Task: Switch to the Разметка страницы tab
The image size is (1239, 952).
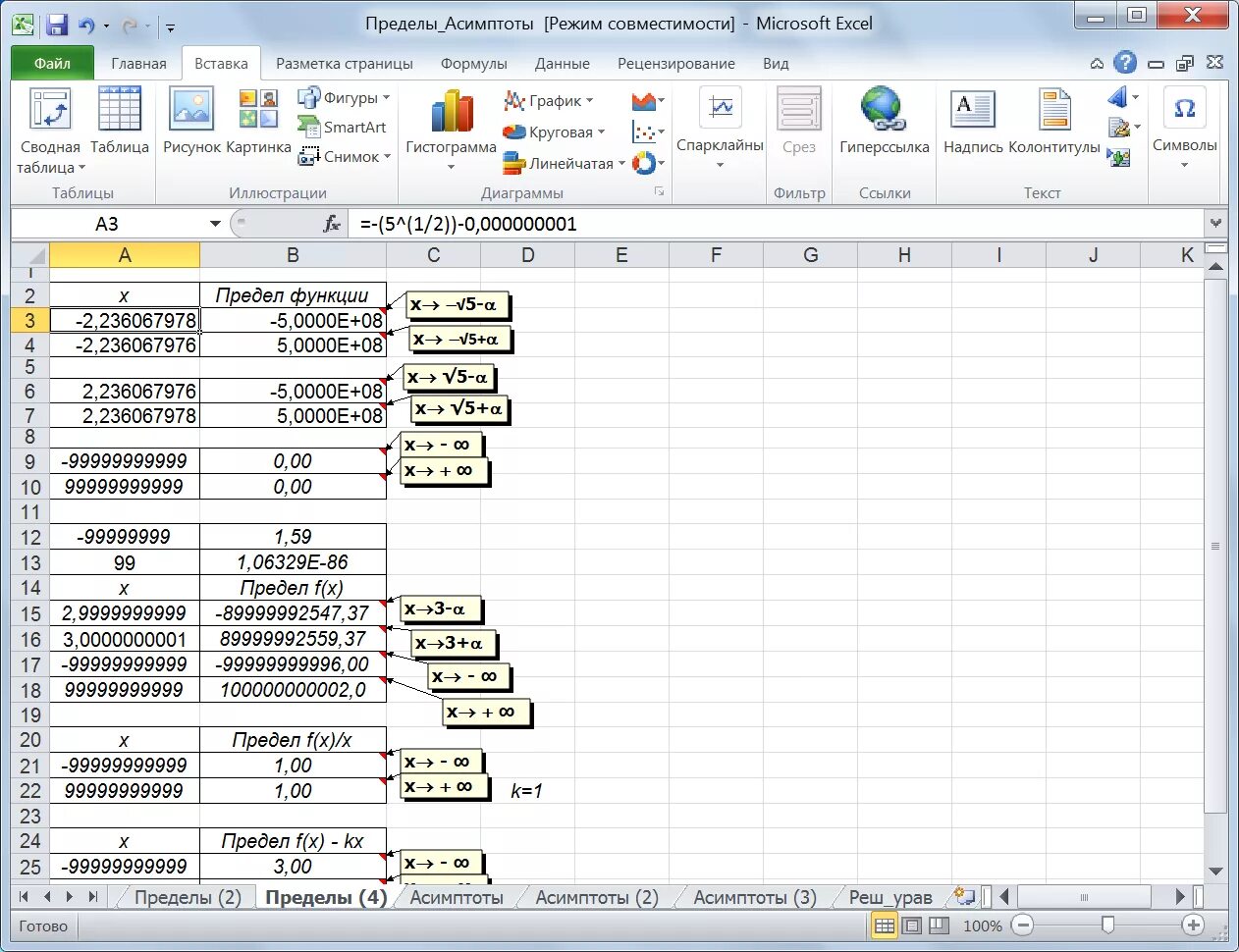Action: [345, 63]
